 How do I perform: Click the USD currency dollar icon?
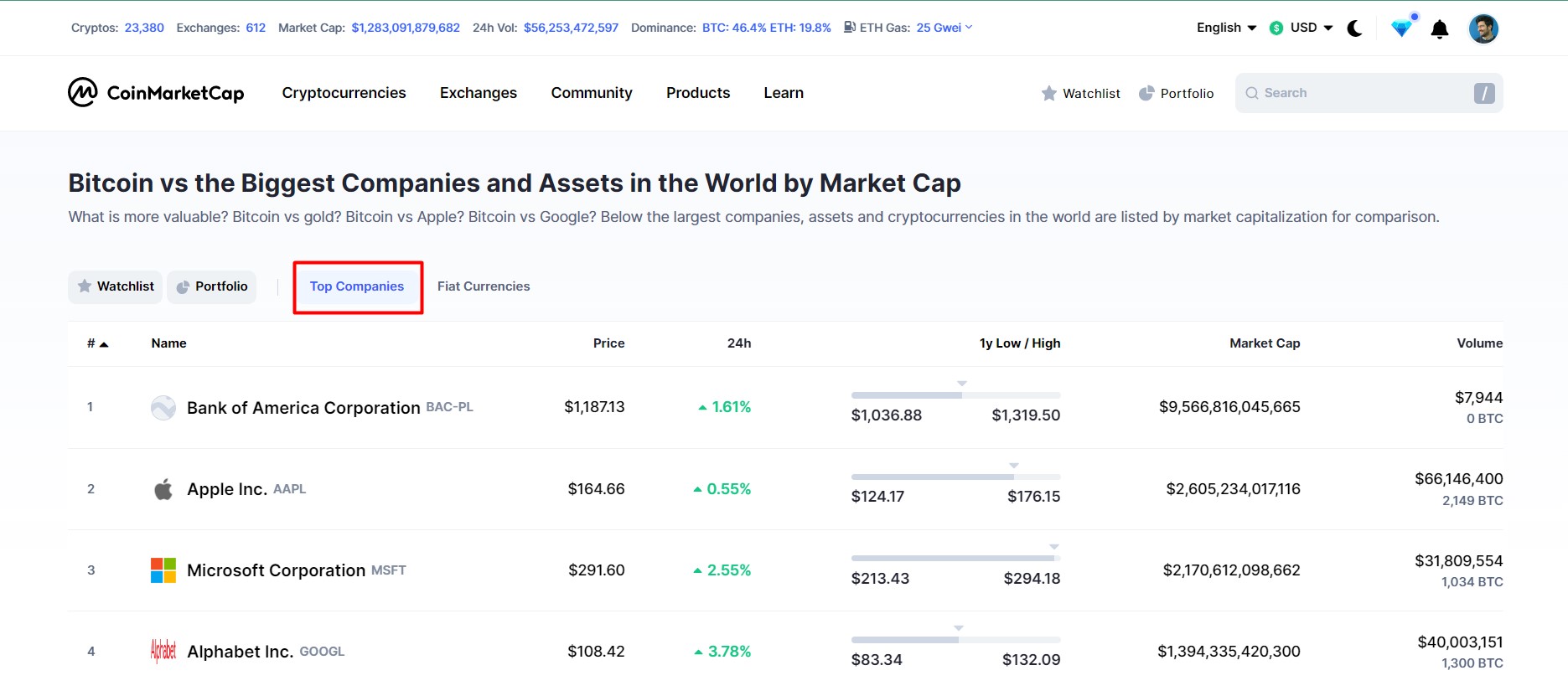(x=1276, y=28)
